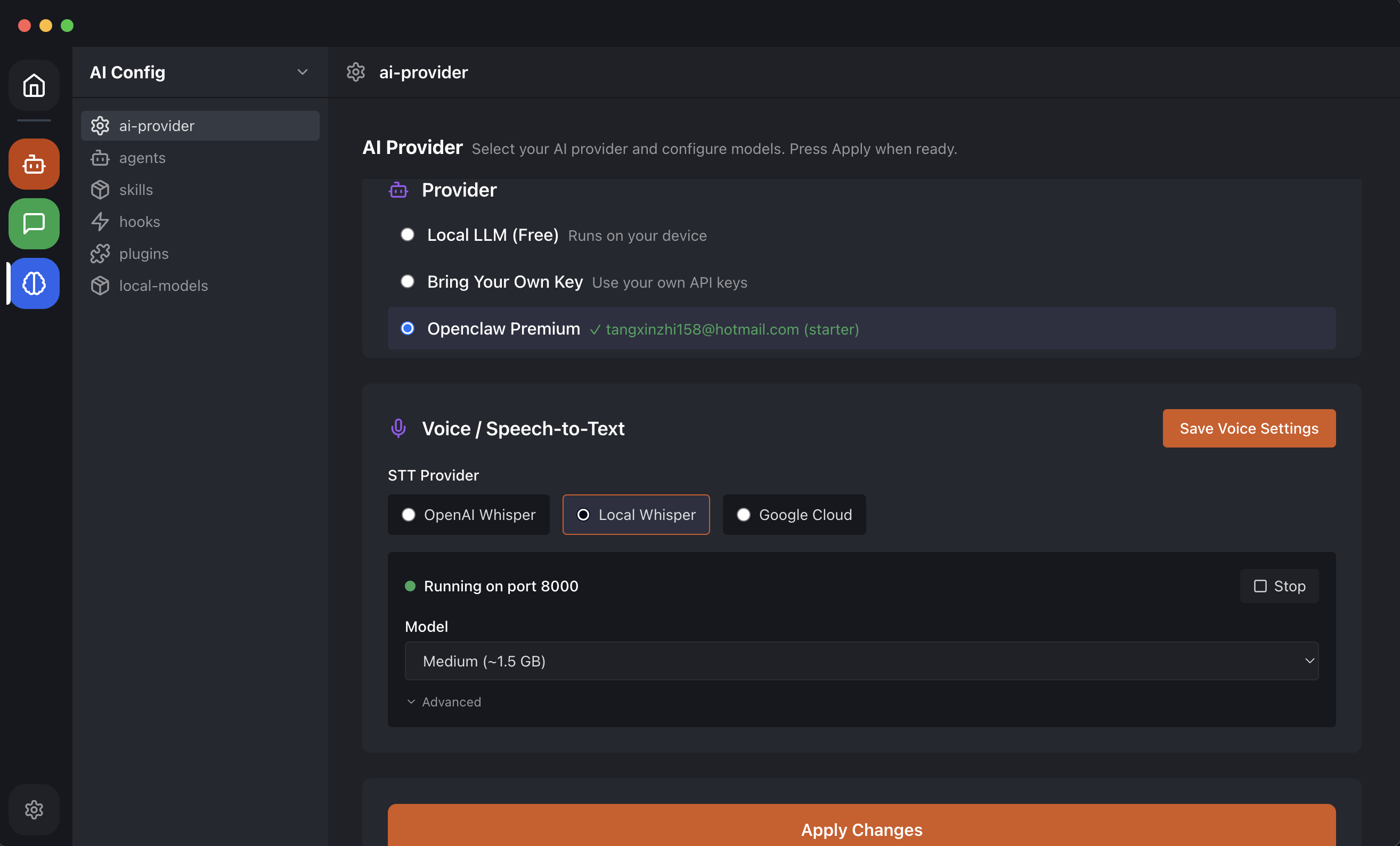Open the Whisper Model dropdown
This screenshot has width=1400, height=846.
click(x=860, y=661)
